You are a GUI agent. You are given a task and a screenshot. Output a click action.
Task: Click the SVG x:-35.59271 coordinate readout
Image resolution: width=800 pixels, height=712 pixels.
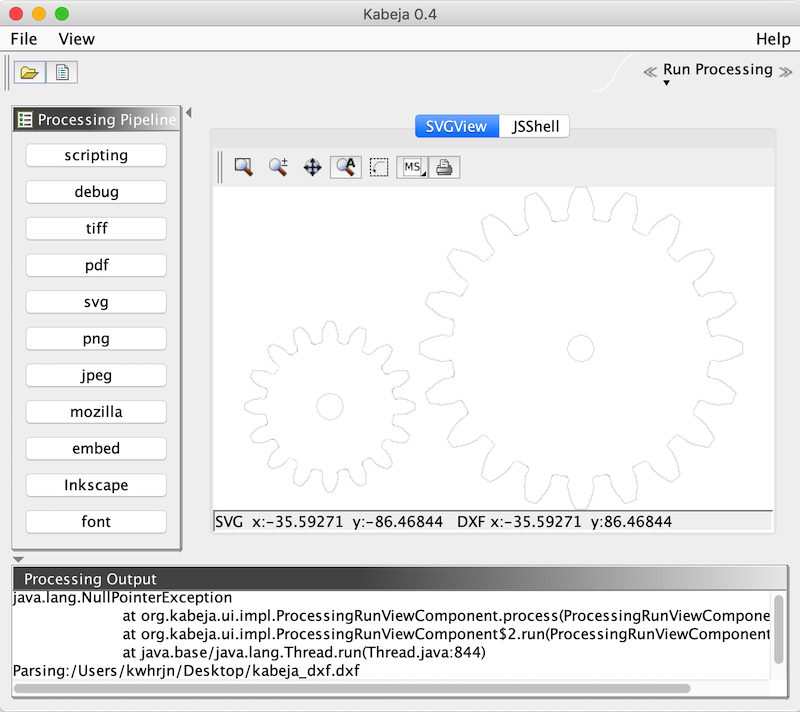(x=329, y=522)
